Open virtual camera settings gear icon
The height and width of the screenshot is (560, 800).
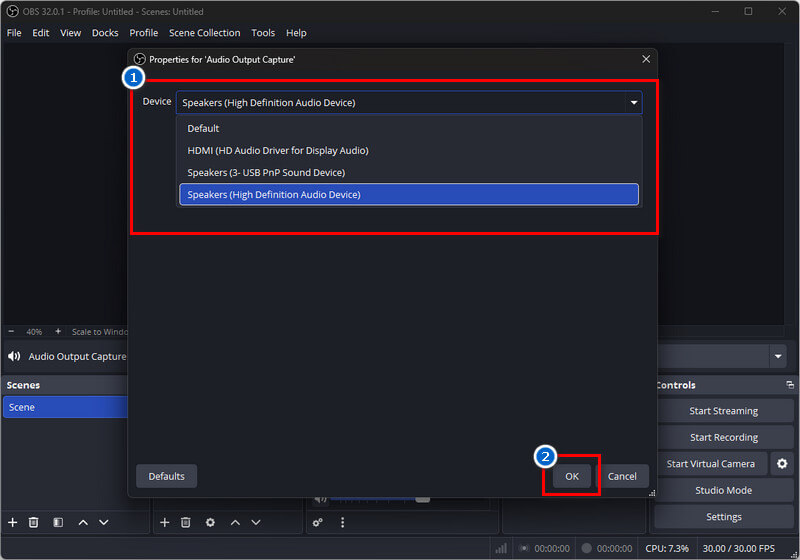point(782,464)
